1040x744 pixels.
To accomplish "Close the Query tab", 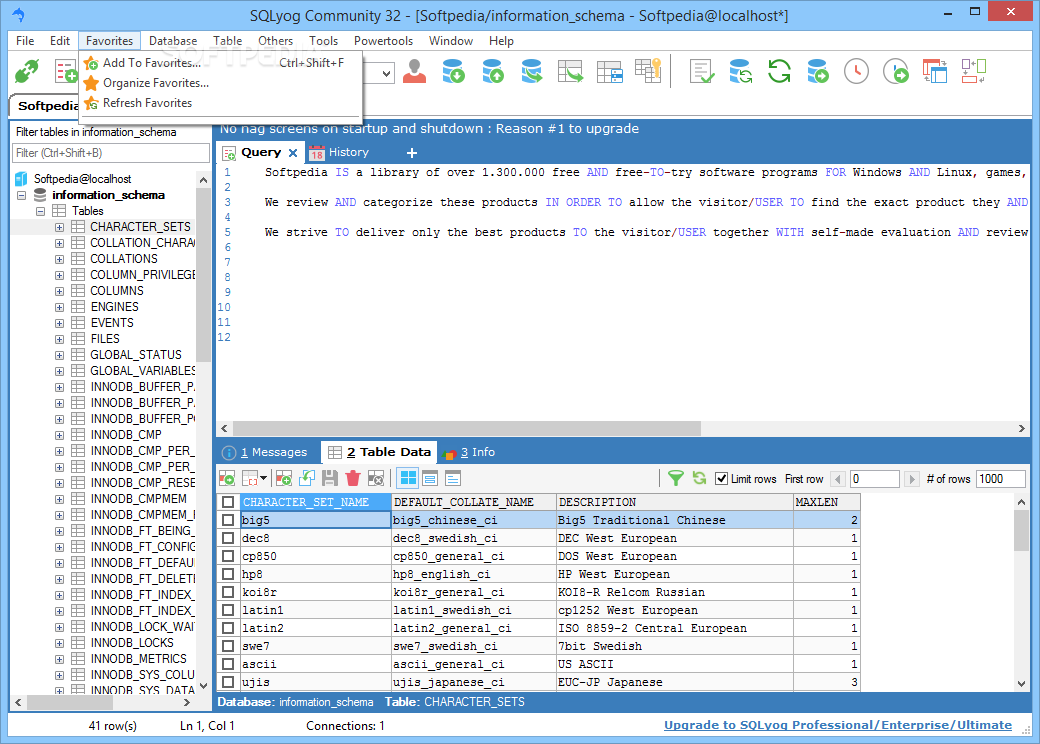I will point(293,153).
